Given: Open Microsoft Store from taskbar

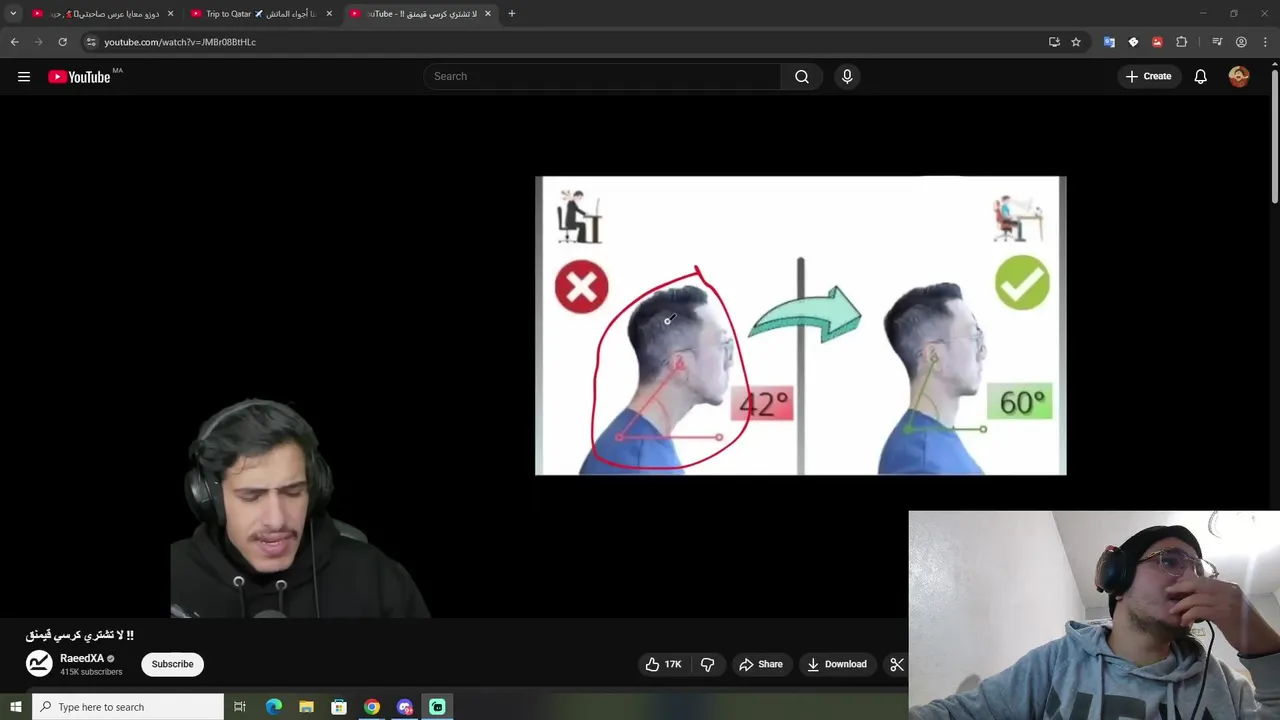Looking at the screenshot, I should [x=339, y=707].
